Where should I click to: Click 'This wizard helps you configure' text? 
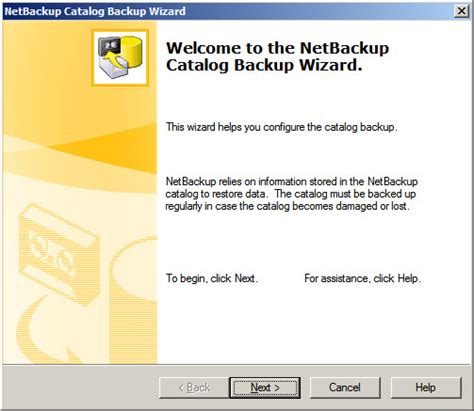point(282,127)
